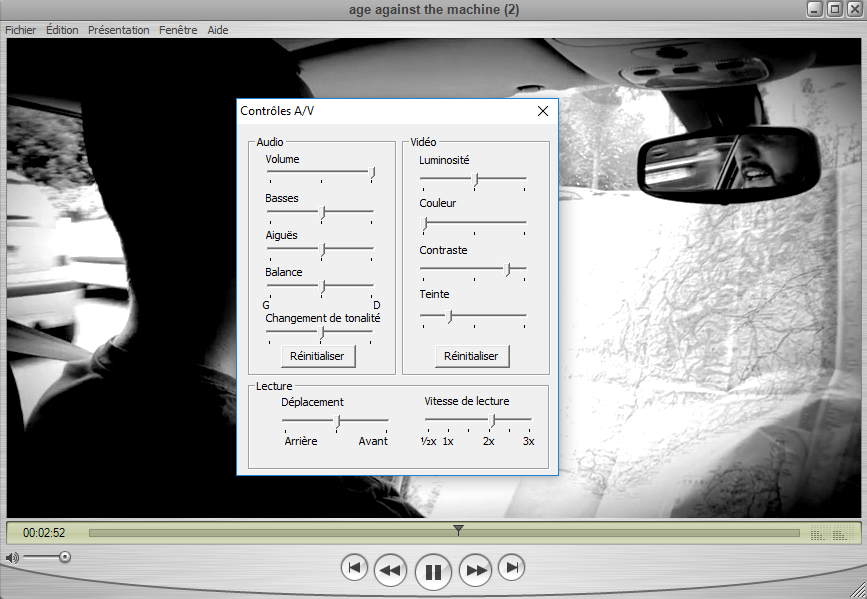Close the Contrôles A/V dialog
This screenshot has width=867, height=599.
(543, 111)
